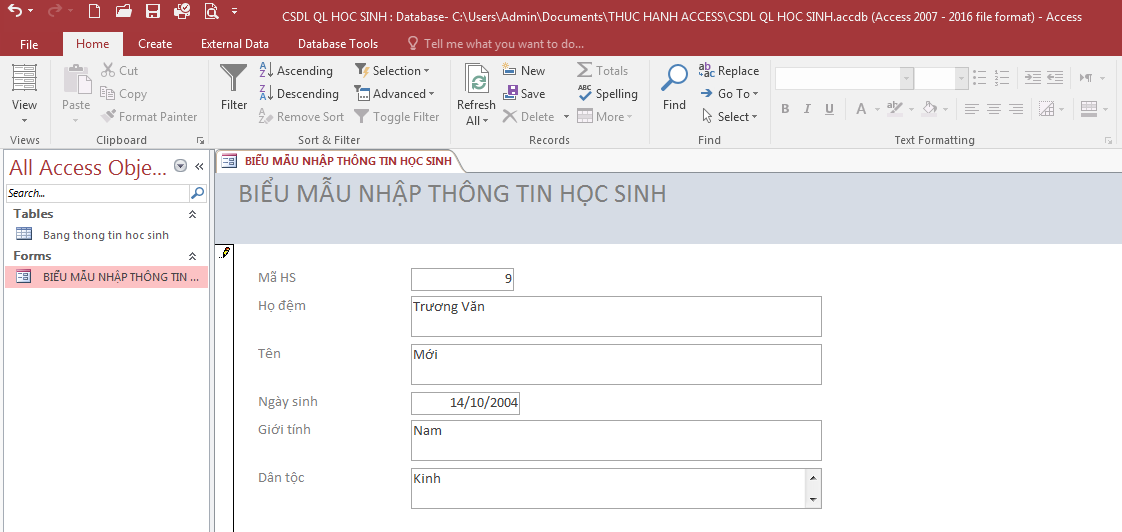Click the Format Painter brush

point(149,116)
